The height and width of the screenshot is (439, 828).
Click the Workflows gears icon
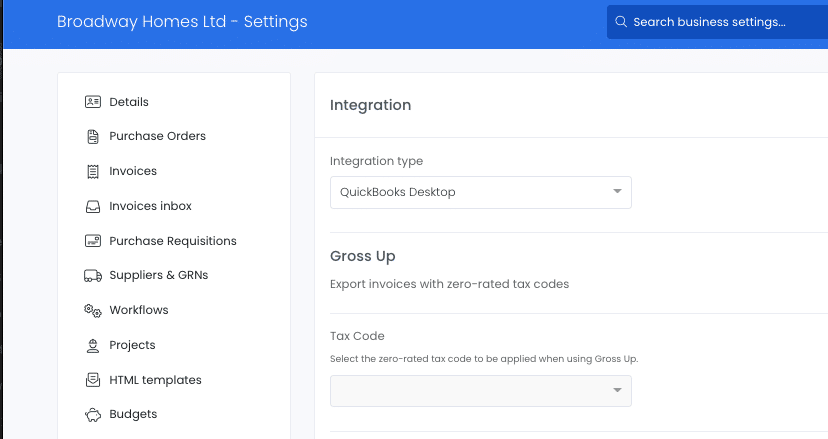pyautogui.click(x=93, y=311)
